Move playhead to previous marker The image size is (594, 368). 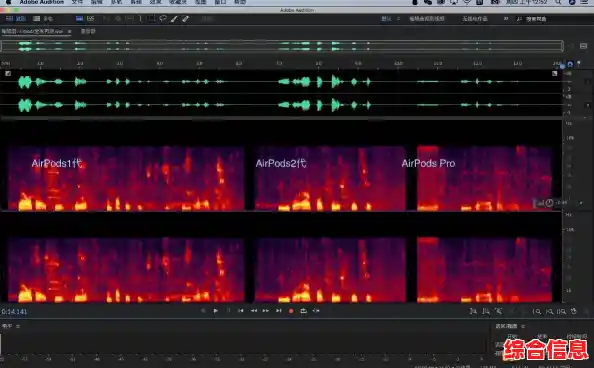click(241, 311)
